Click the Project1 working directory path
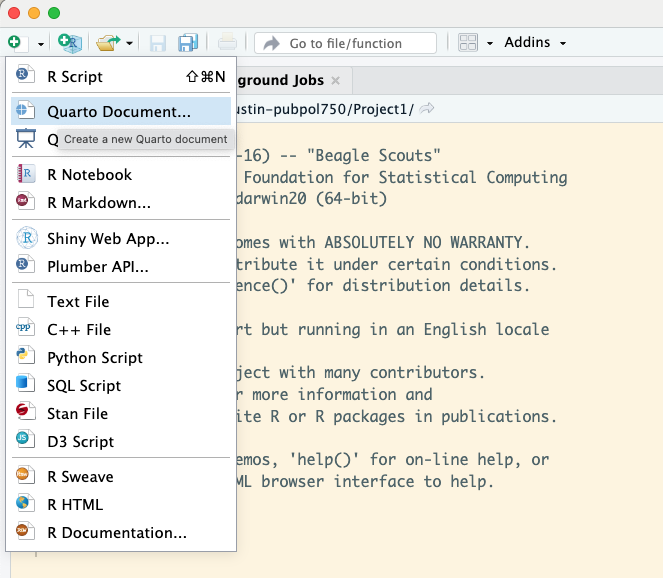Screen dimensions: 663x578 pyautogui.click(x=325, y=109)
